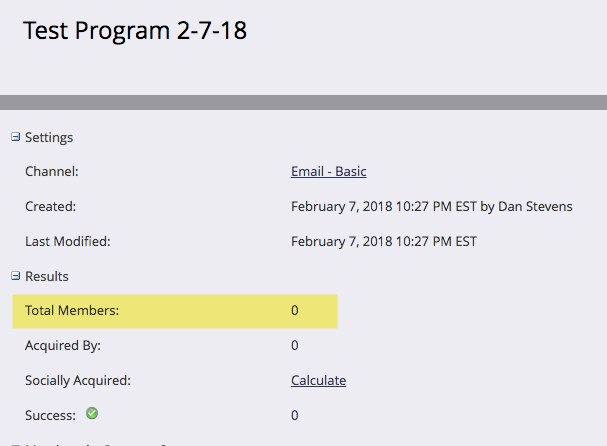Click Calculate for Socially Acquired

[x=318, y=380]
